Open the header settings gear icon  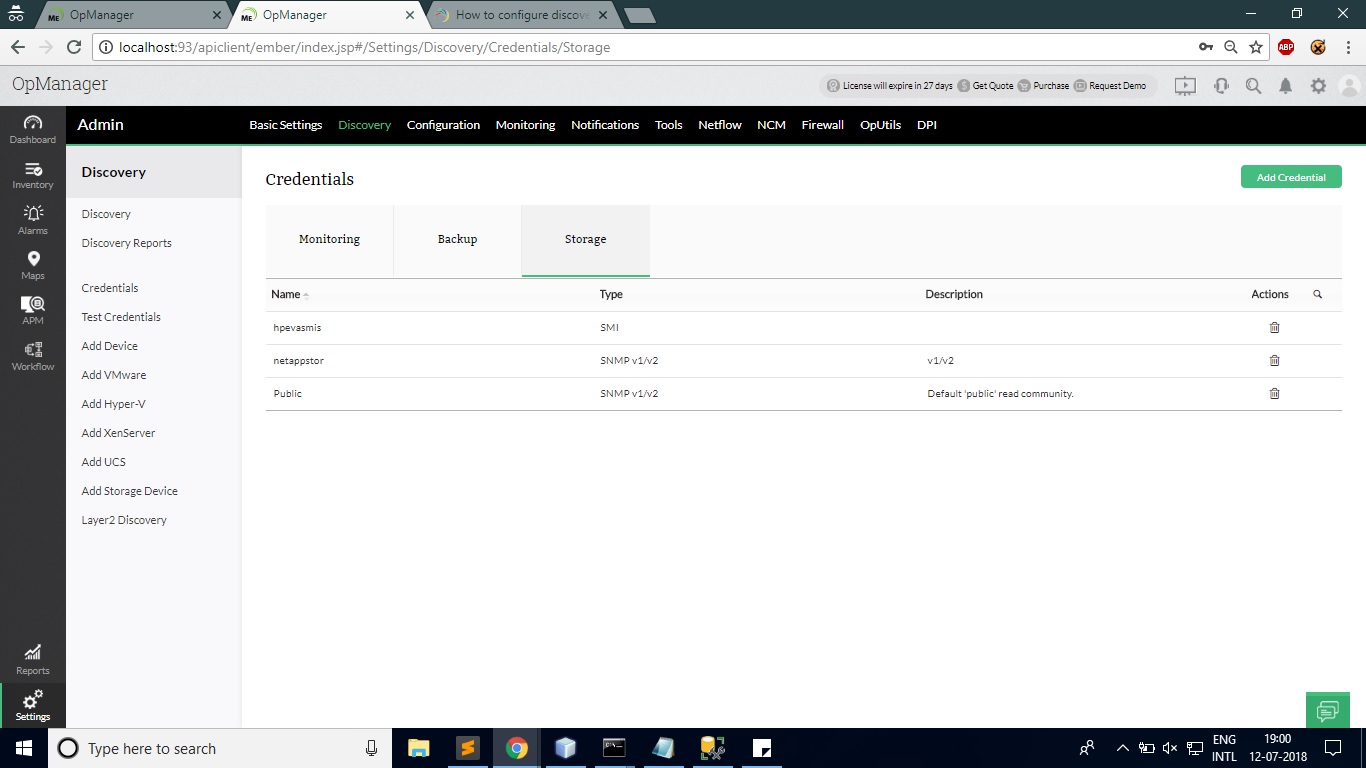tap(1319, 86)
